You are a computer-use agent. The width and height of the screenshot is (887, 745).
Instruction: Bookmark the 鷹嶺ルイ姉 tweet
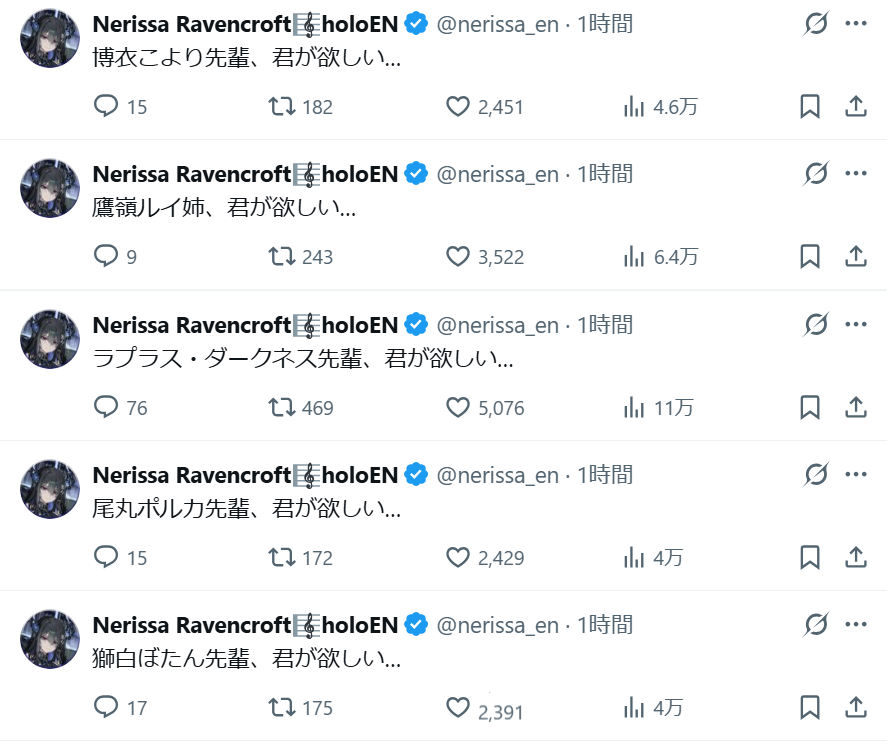(x=810, y=257)
